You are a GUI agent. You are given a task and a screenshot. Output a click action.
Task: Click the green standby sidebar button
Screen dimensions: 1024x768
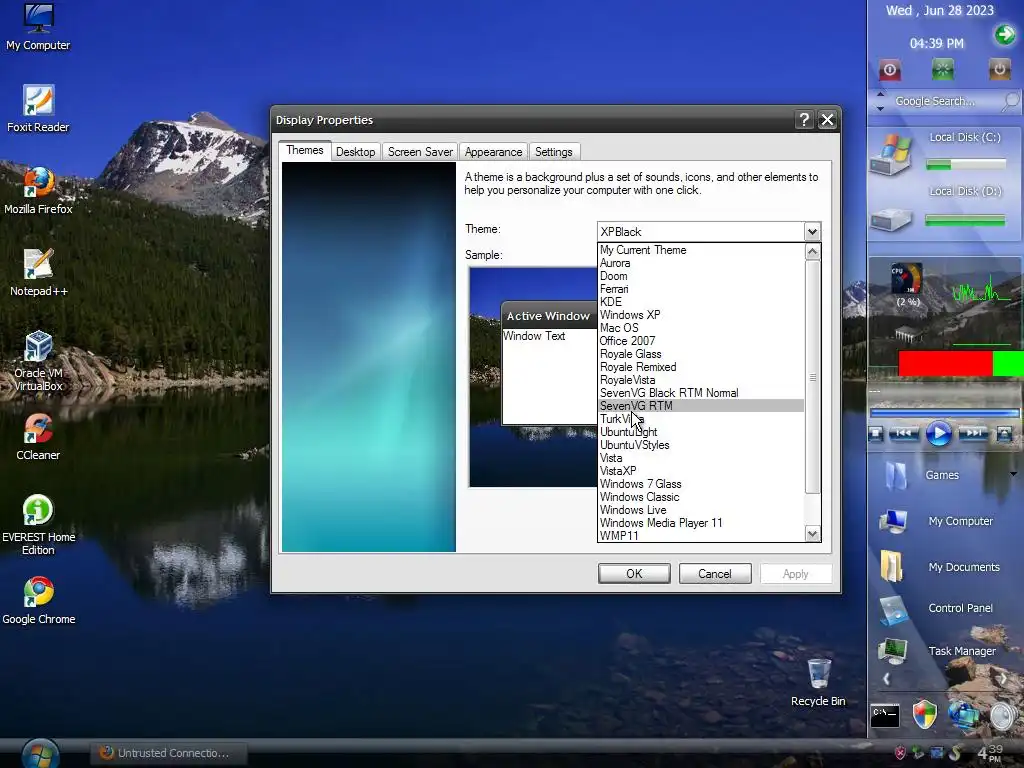tap(942, 70)
